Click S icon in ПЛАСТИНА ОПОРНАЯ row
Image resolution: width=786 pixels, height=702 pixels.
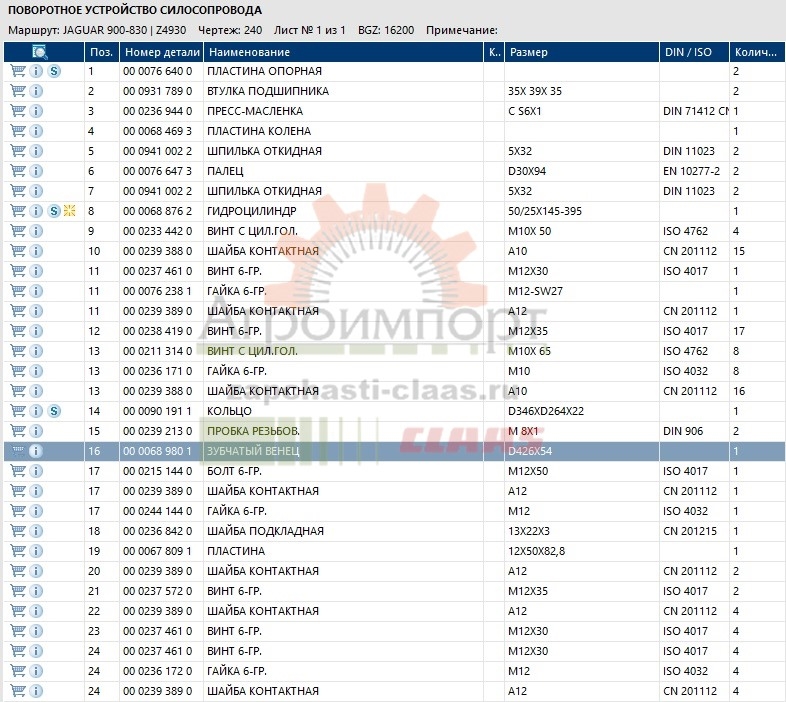tap(54, 71)
